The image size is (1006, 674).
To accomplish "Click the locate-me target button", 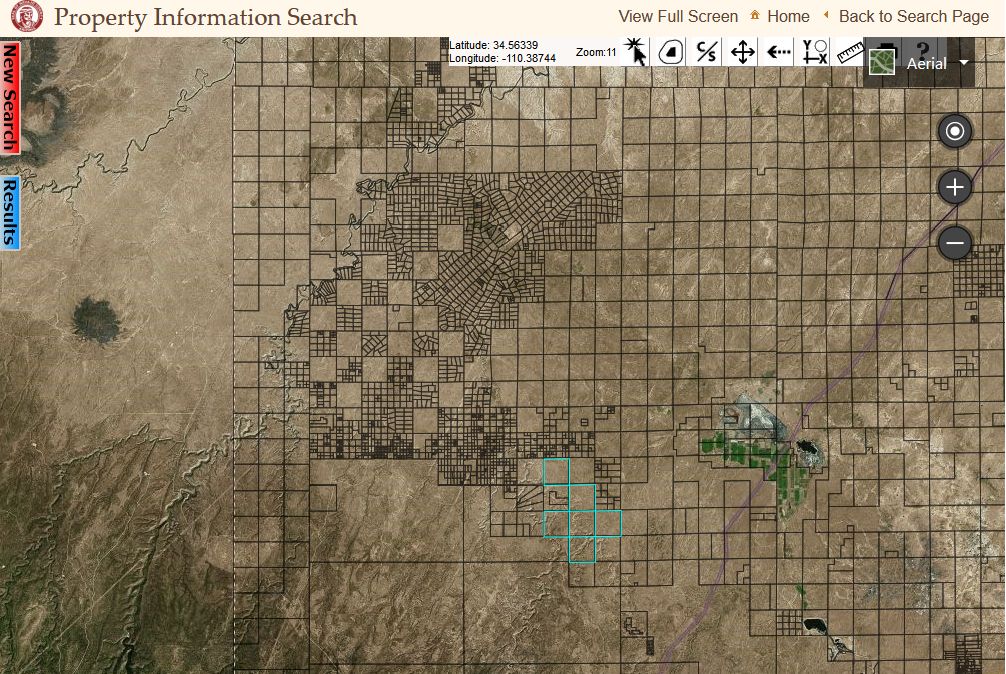I will pyautogui.click(x=955, y=131).
